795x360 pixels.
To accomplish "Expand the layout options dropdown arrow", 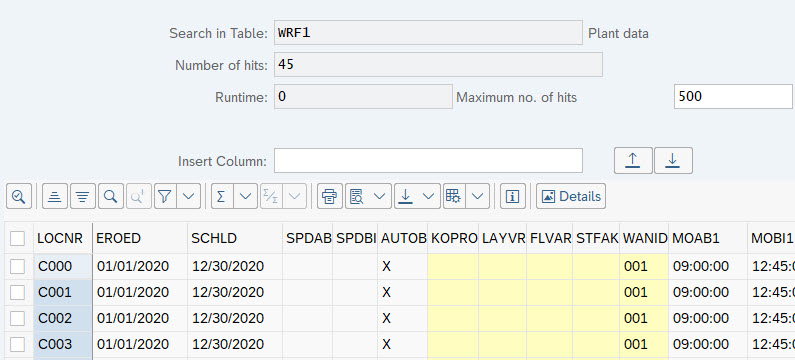I will (478, 196).
